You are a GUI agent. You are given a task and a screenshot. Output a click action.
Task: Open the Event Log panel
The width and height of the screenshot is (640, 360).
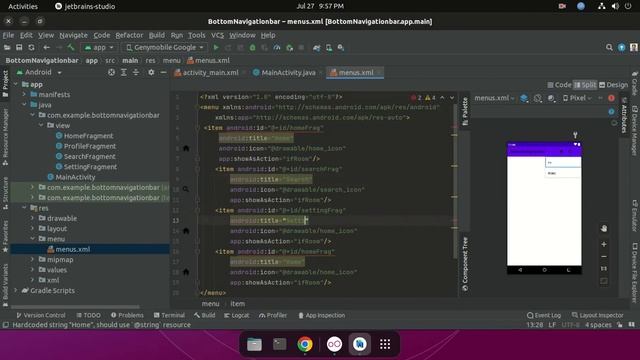tap(544, 315)
